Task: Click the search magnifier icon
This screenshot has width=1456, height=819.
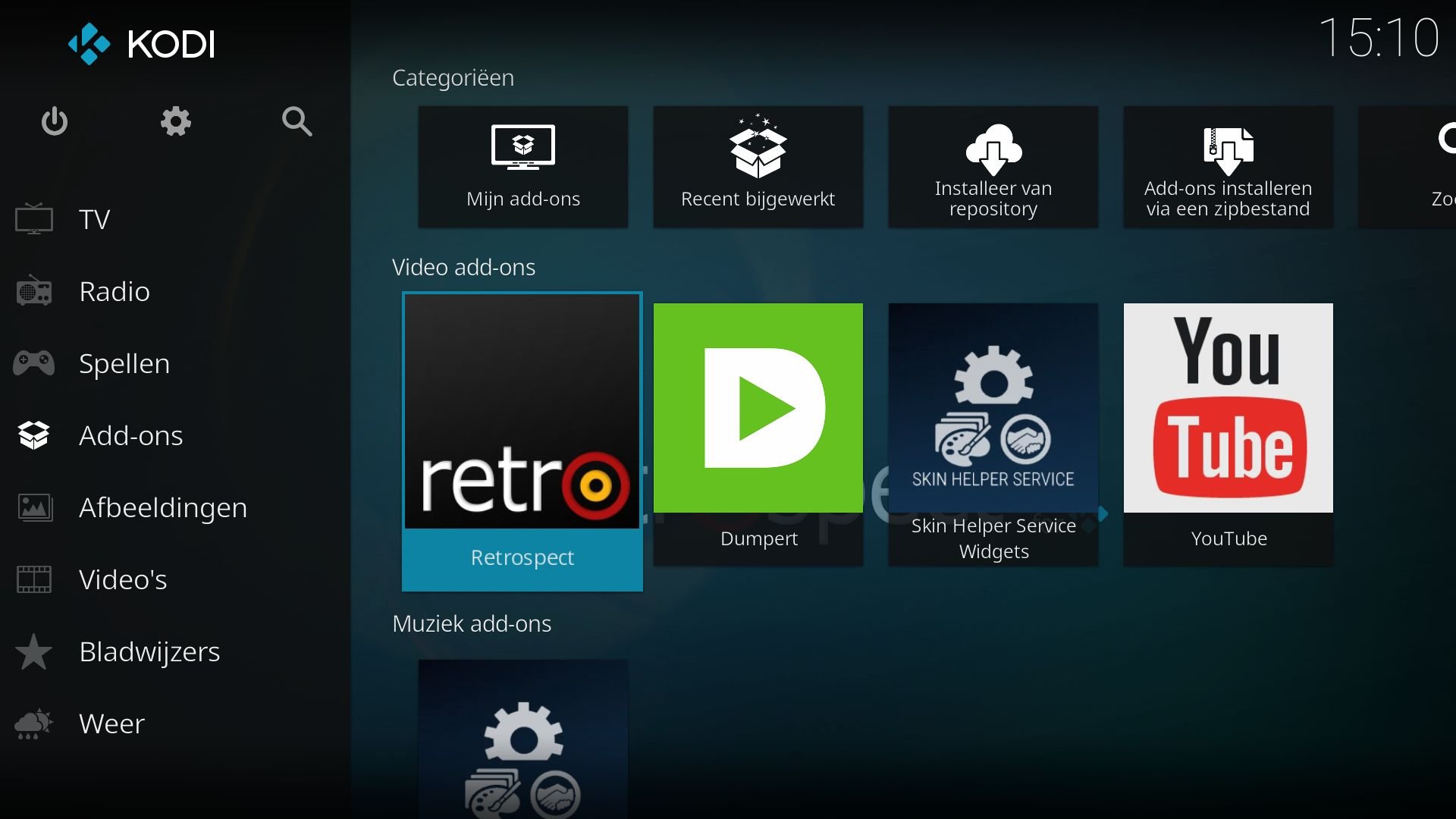Action: pyautogui.click(x=297, y=121)
